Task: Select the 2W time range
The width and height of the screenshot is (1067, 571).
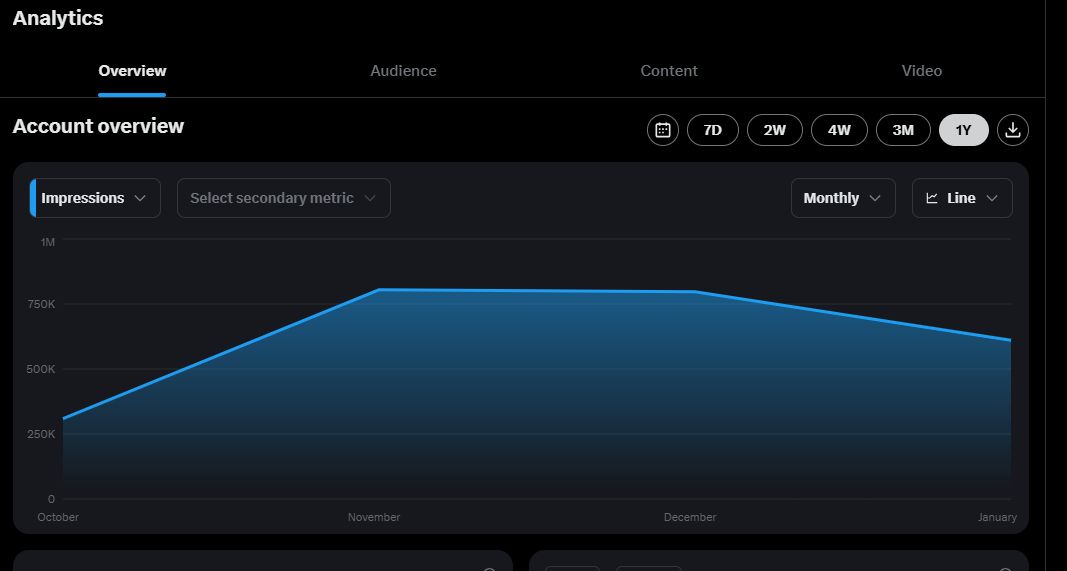Action: pyautogui.click(x=774, y=130)
